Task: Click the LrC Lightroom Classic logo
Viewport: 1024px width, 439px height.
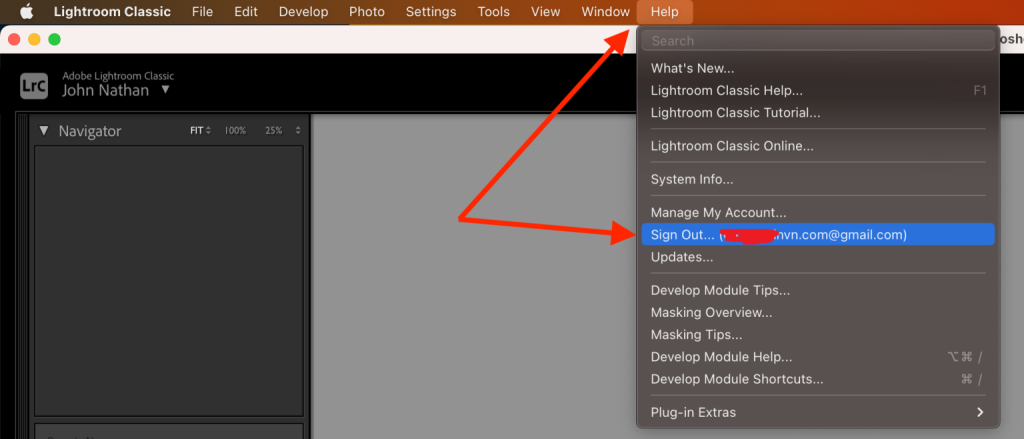Action: coord(33,85)
